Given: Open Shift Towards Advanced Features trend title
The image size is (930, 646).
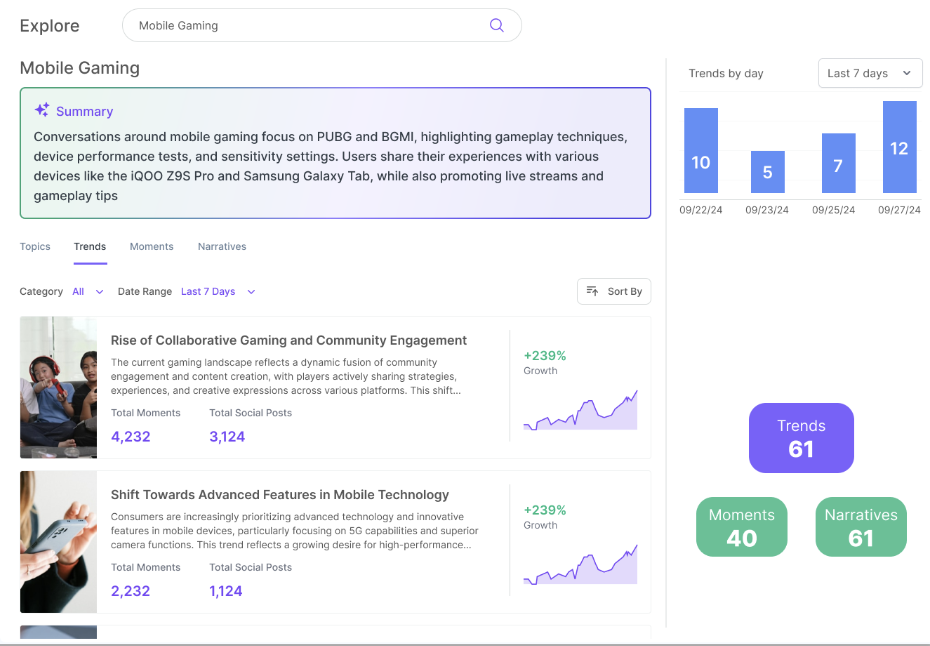Looking at the screenshot, I should coord(280,495).
